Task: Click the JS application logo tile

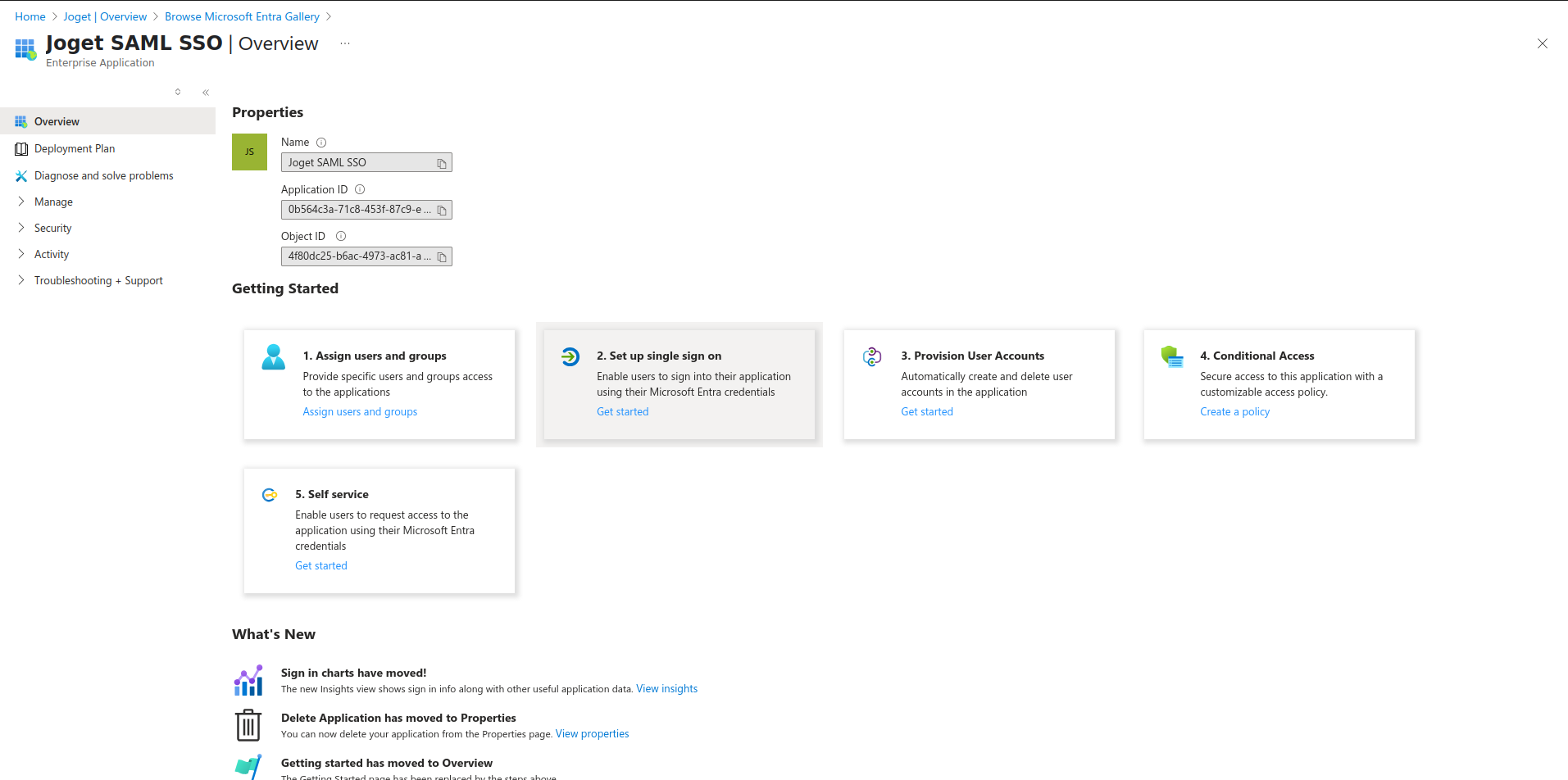Action: coord(249,152)
